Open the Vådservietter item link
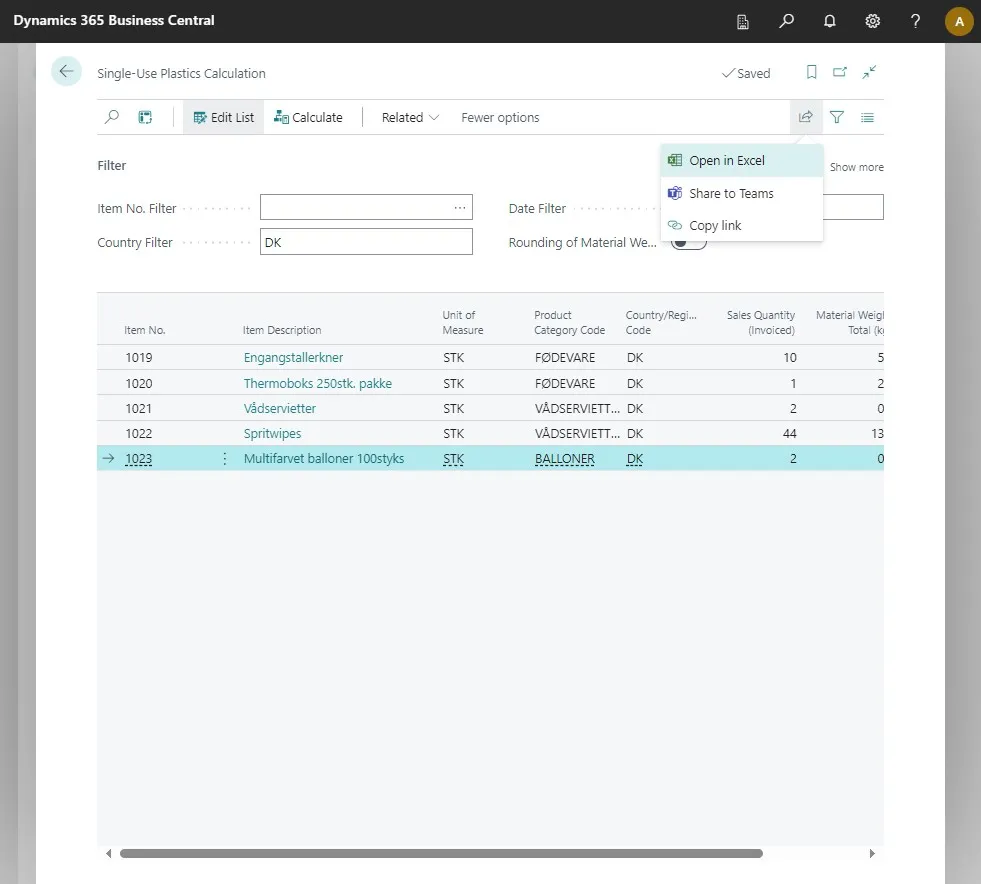Screen dimensions: 981x884 pyautogui.click(x=280, y=408)
